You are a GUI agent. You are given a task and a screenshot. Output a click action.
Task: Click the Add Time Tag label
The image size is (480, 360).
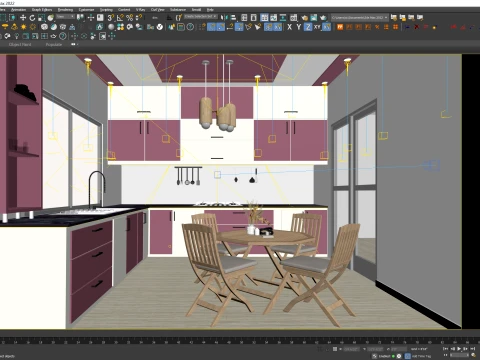tap(421, 356)
